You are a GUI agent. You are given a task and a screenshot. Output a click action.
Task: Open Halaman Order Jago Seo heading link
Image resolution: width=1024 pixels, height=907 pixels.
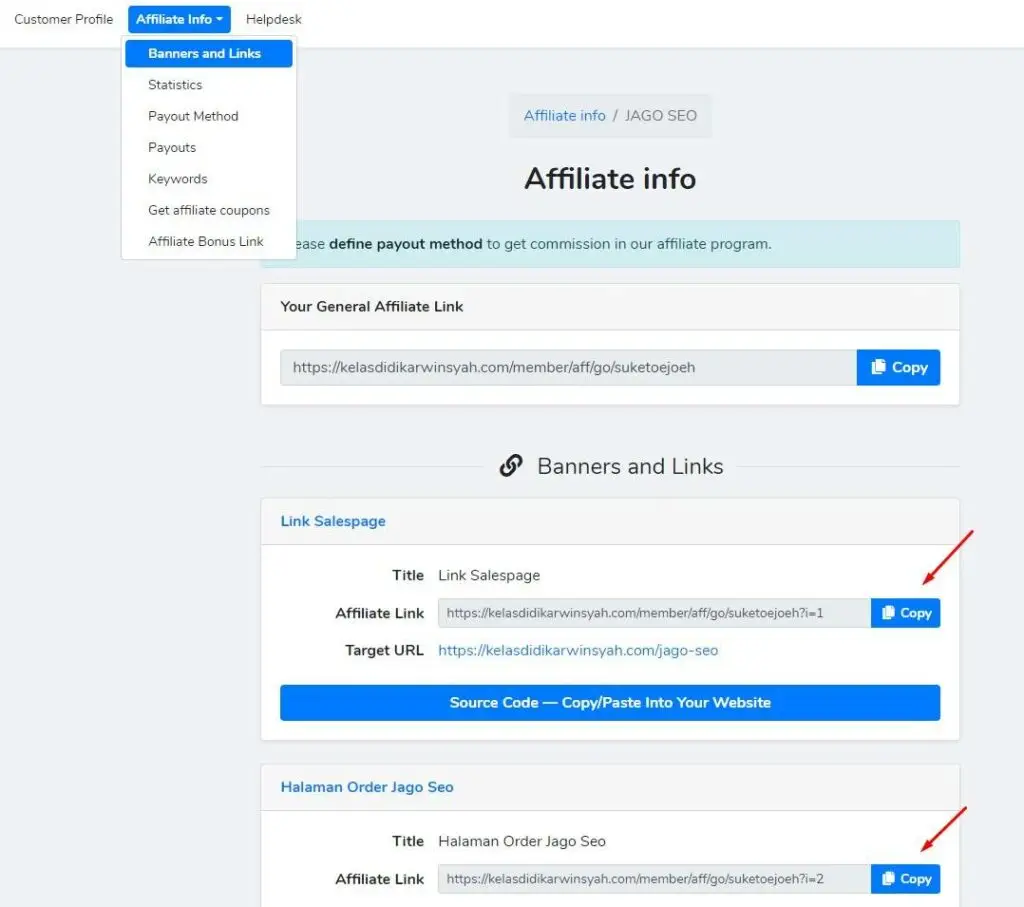tap(367, 787)
